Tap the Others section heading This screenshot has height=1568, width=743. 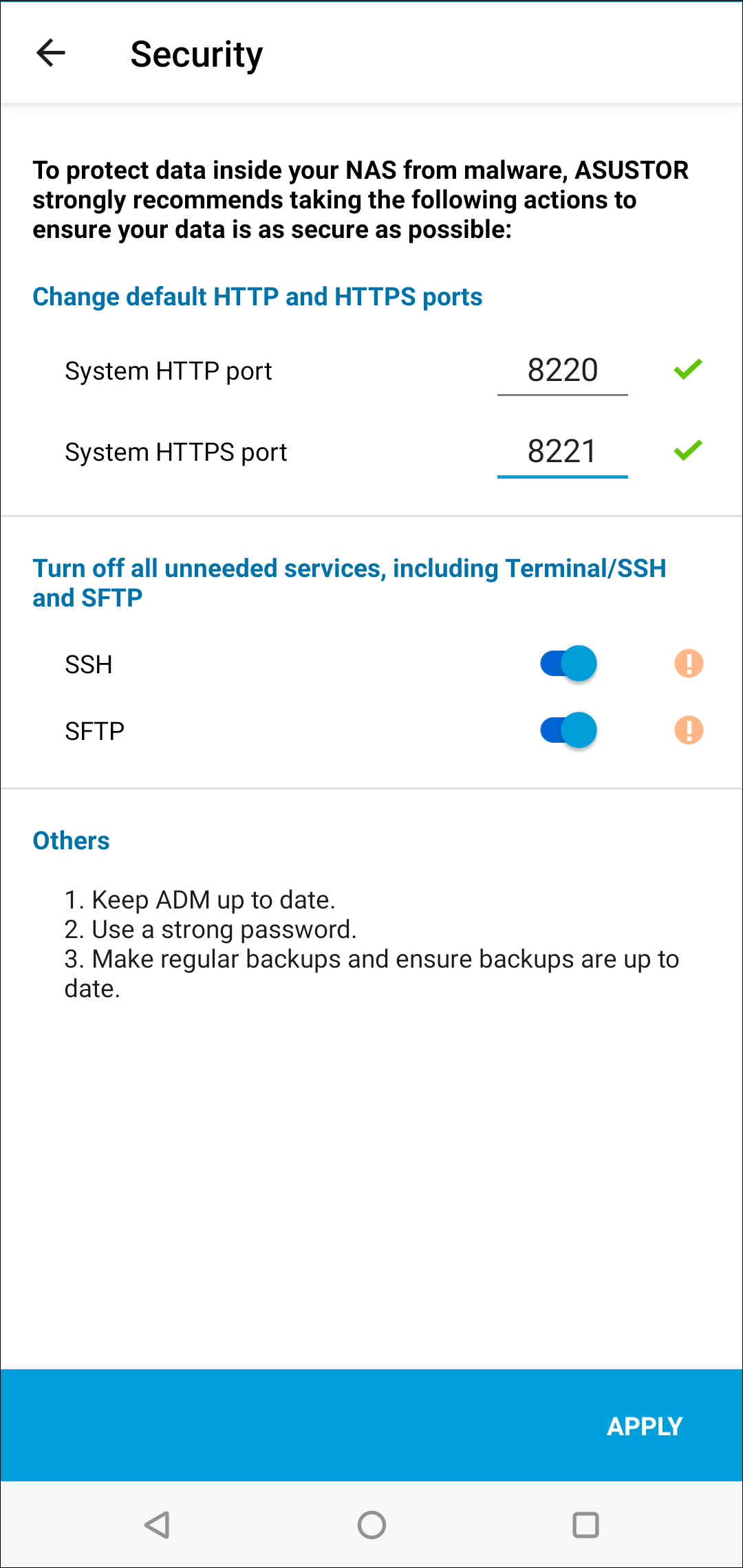pos(72,840)
